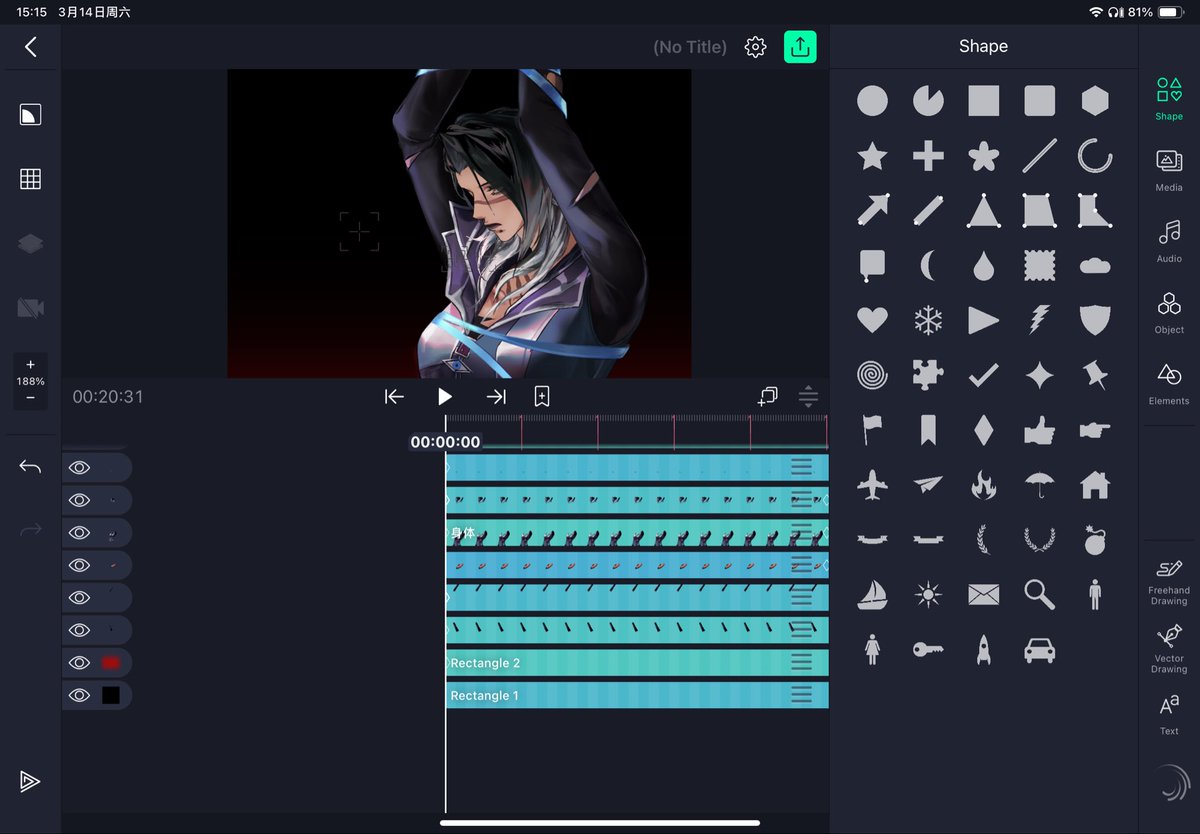Toggle the grid overlay icon

tap(30, 179)
